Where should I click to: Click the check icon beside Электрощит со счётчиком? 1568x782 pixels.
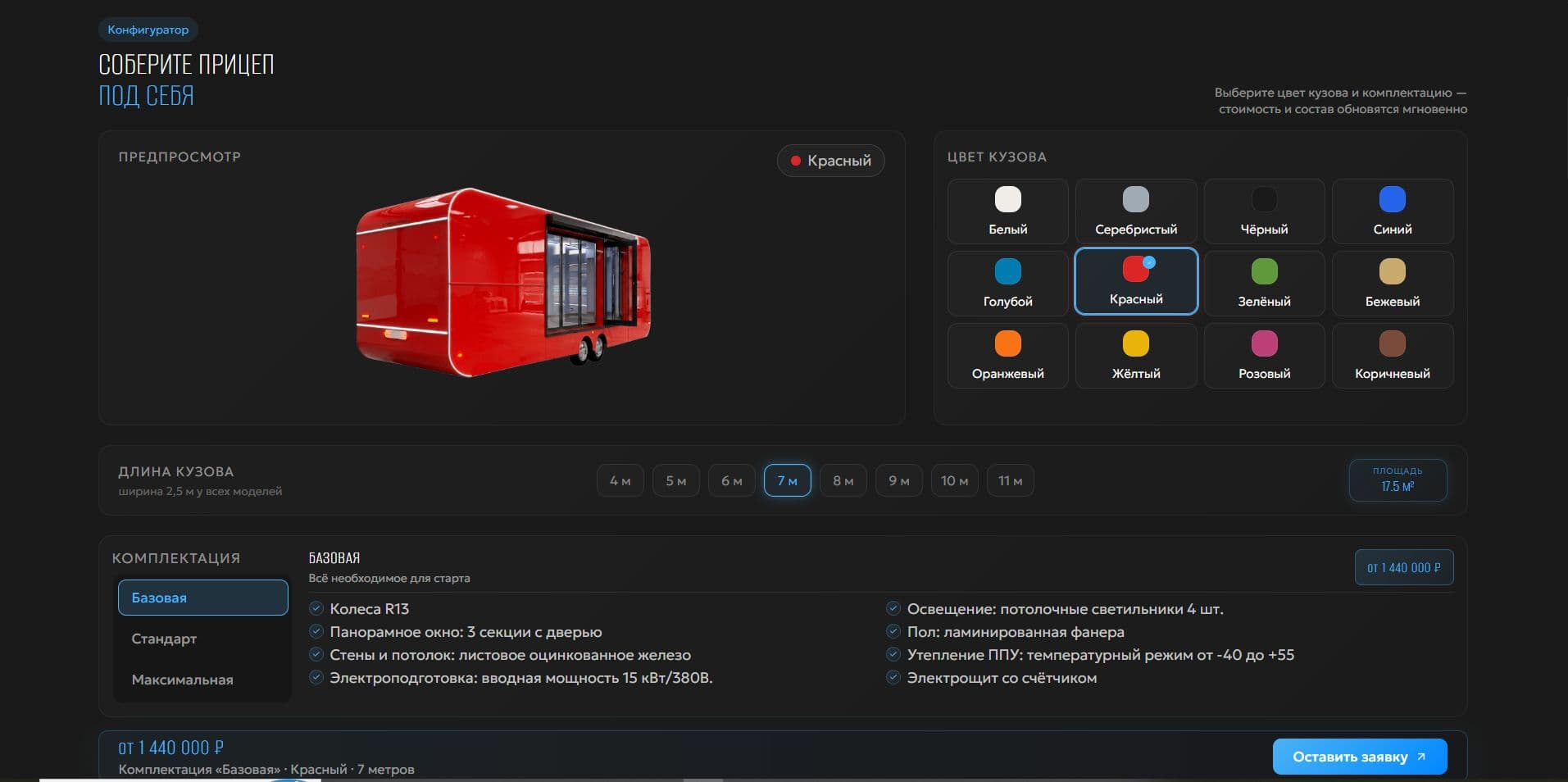click(893, 677)
